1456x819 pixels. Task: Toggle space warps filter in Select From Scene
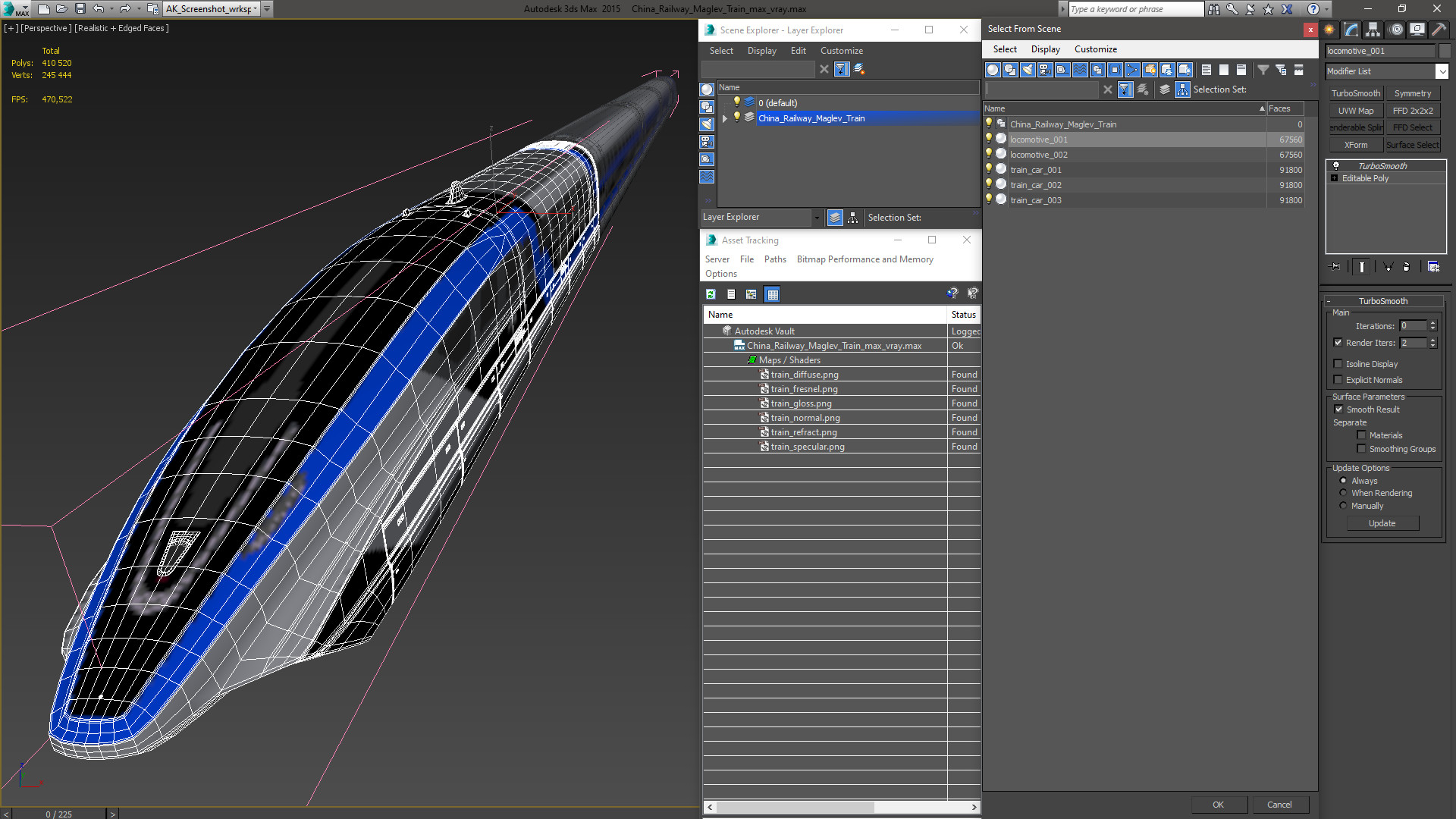point(1080,70)
